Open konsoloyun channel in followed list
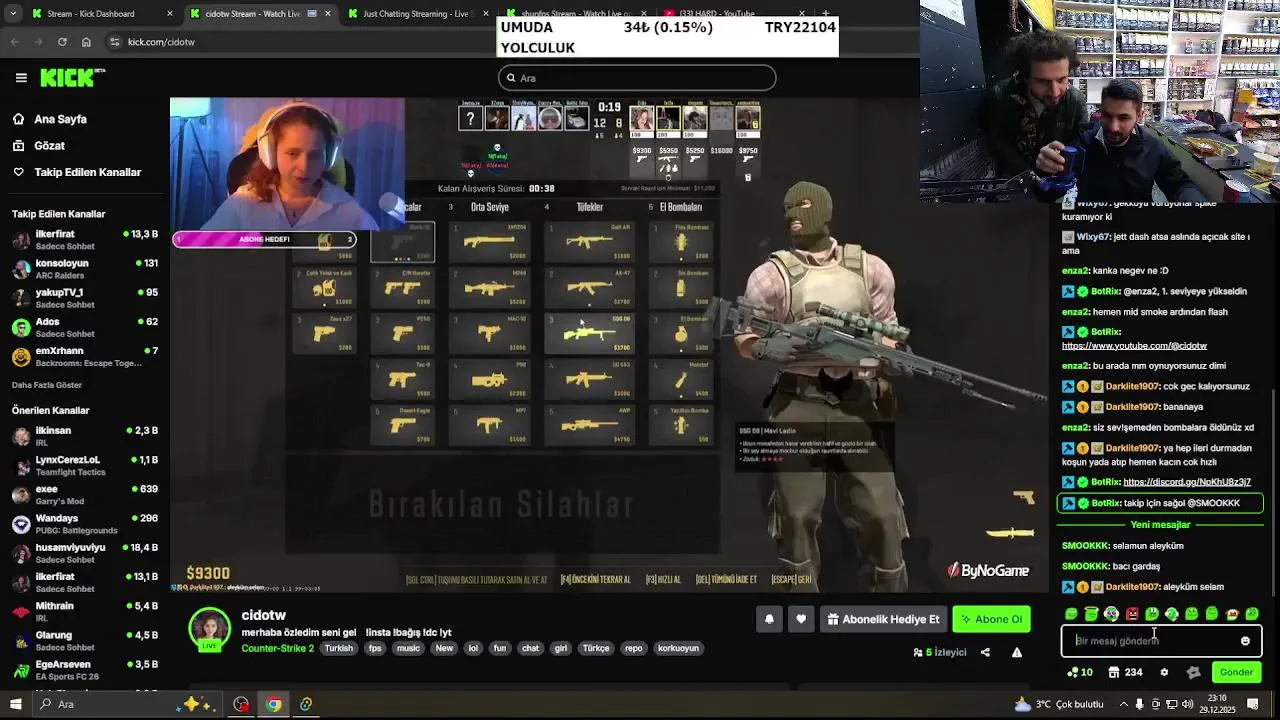Screen dimensions: 1280x720 click(x=85, y=268)
